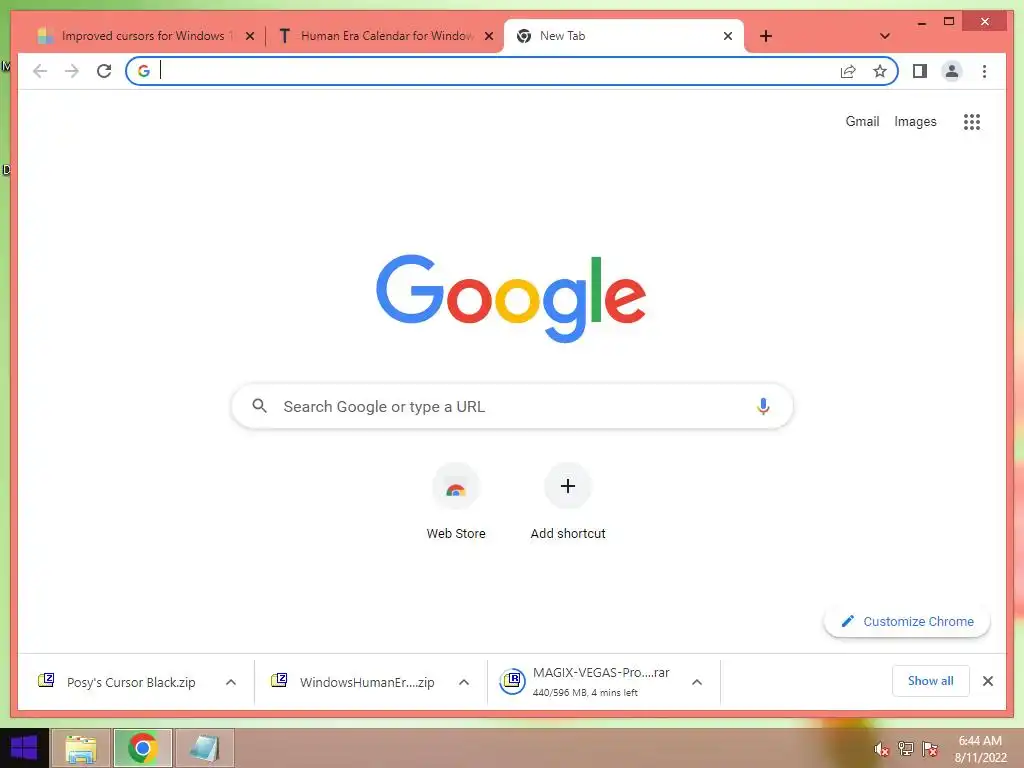Click the taskbar clock showing 6:44 AM

click(980, 749)
